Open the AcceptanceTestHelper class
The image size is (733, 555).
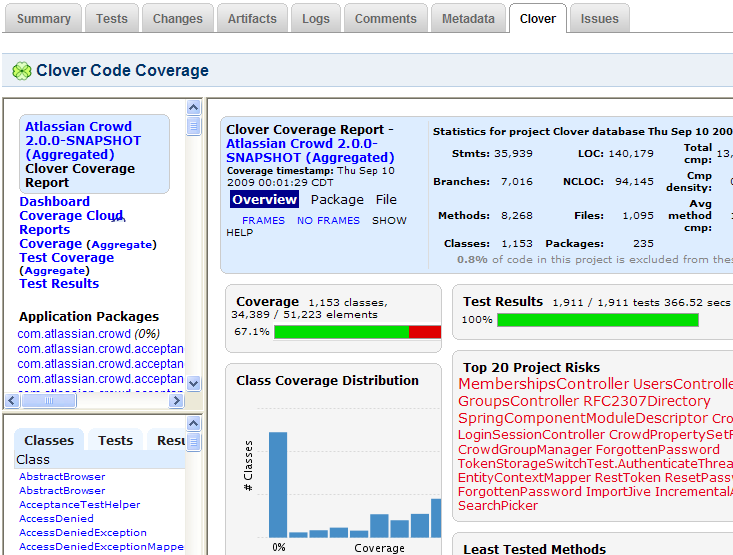(79, 505)
